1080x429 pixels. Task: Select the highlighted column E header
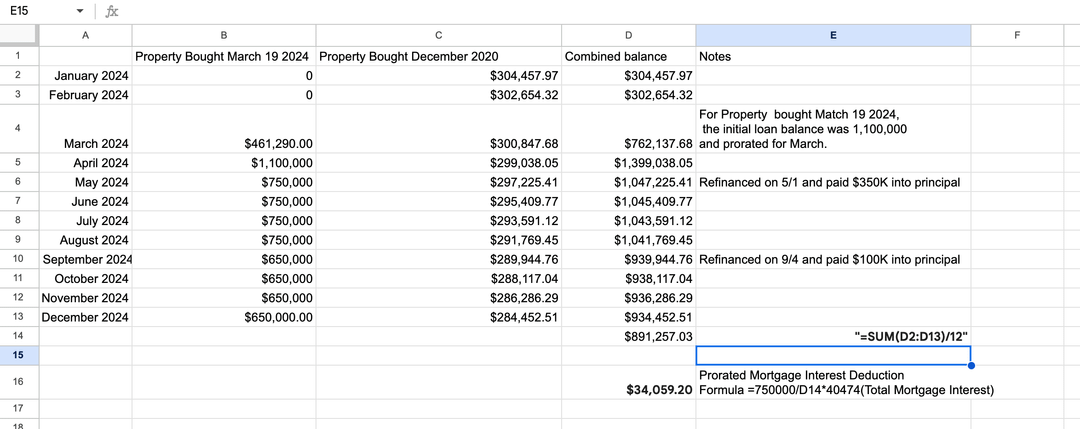[x=833, y=35]
